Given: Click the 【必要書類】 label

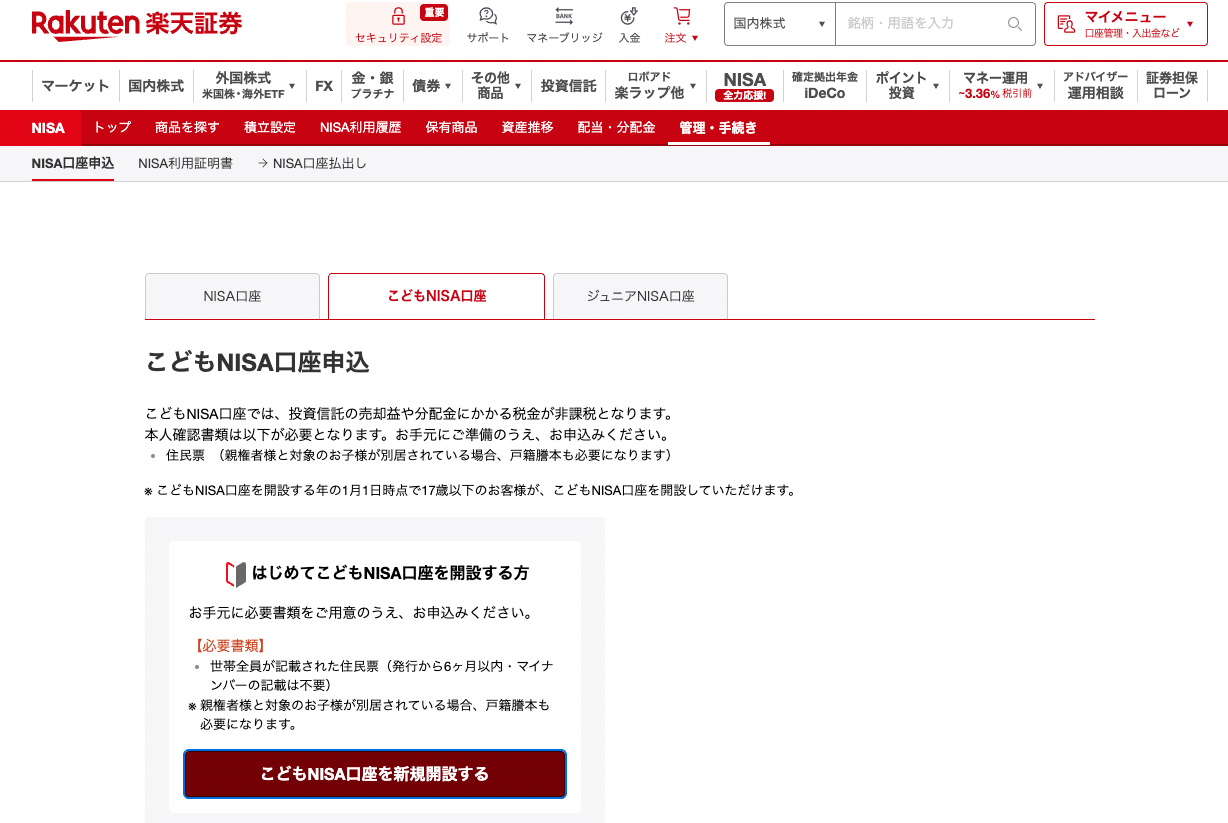Looking at the screenshot, I should pos(229,646).
